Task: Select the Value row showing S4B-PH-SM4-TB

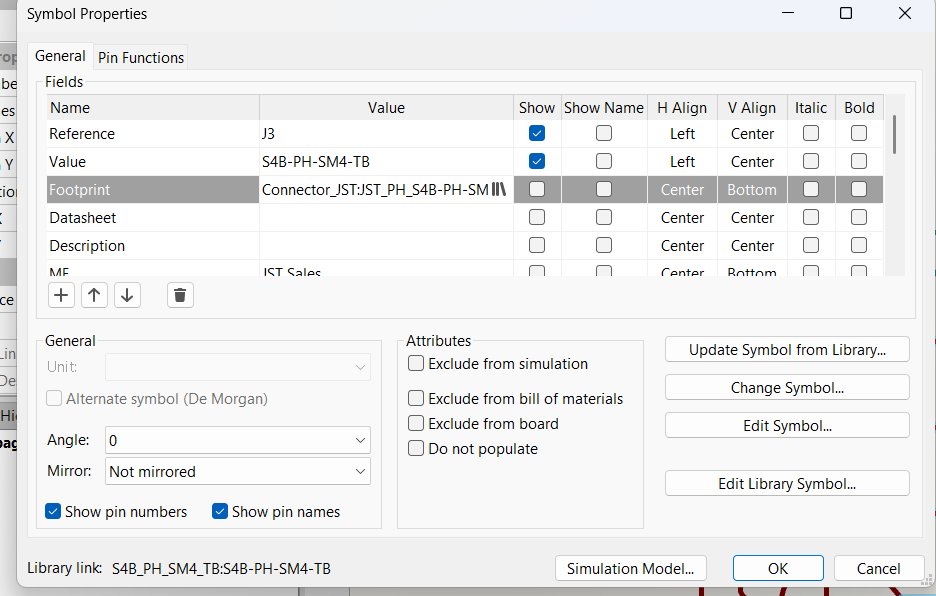Action: 387,161
